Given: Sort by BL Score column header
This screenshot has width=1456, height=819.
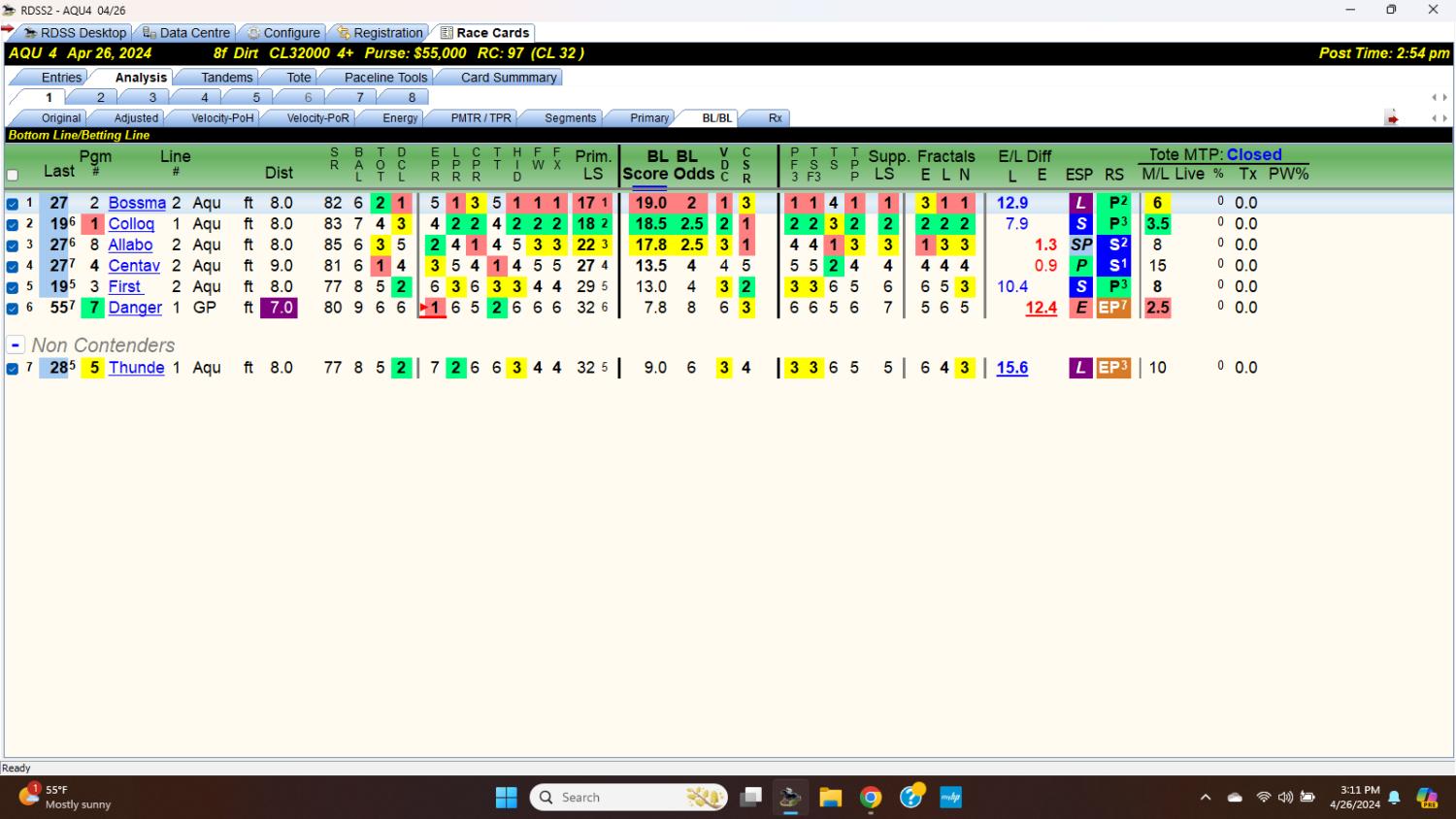Looking at the screenshot, I should (x=645, y=165).
